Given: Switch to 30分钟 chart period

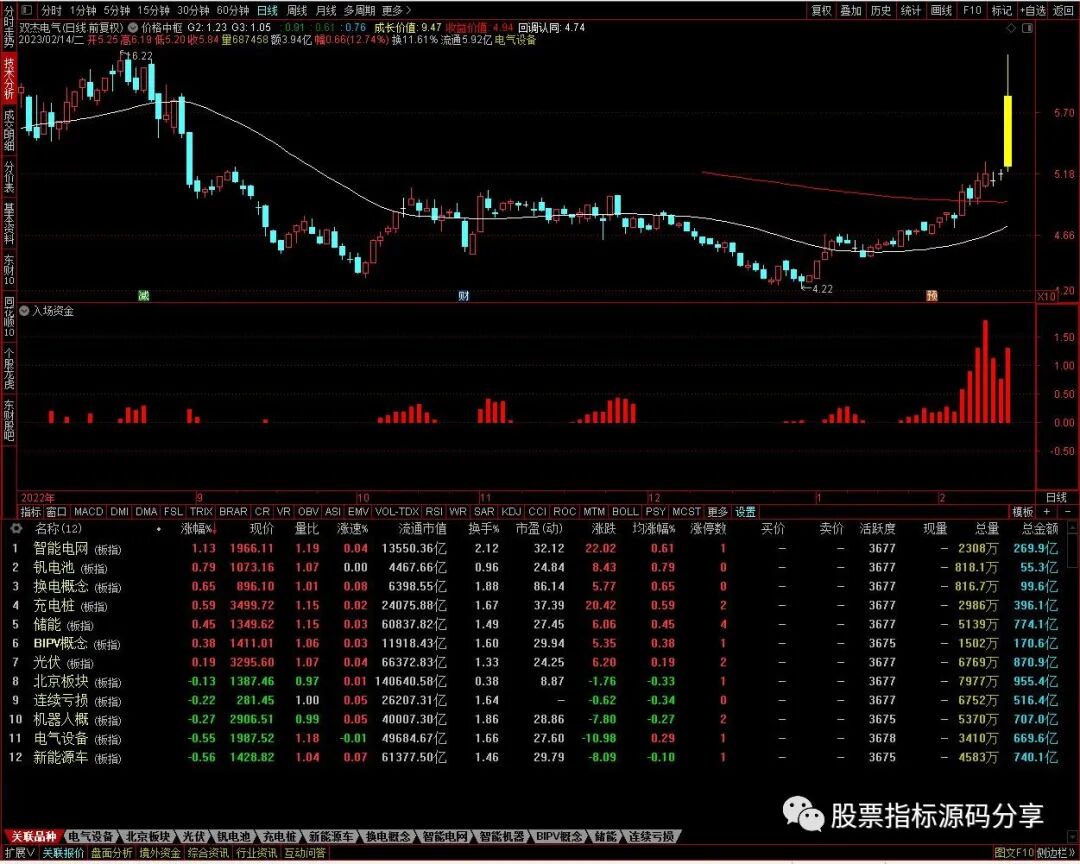Looking at the screenshot, I should click(x=193, y=10).
